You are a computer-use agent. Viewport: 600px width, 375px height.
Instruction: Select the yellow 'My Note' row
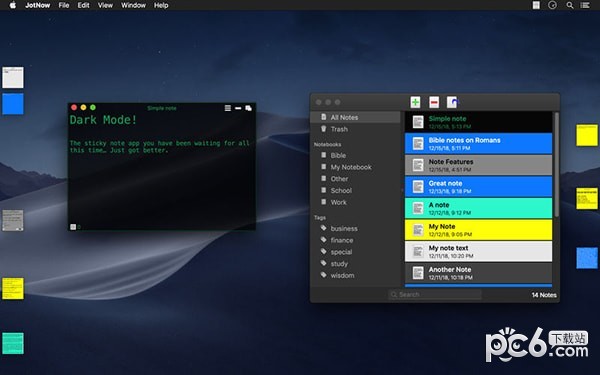[x=478, y=230]
